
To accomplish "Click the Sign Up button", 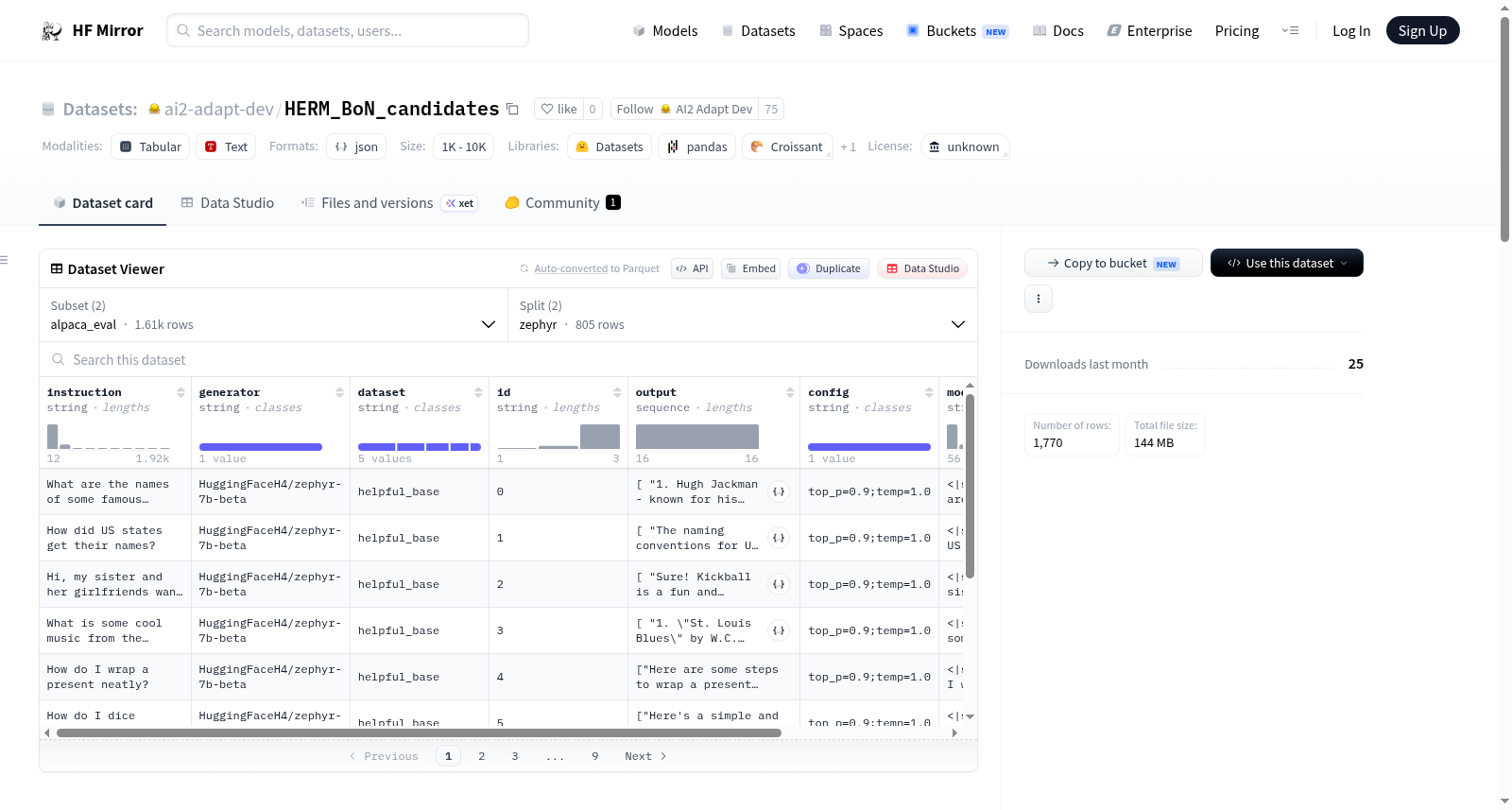I will [1422, 31].
